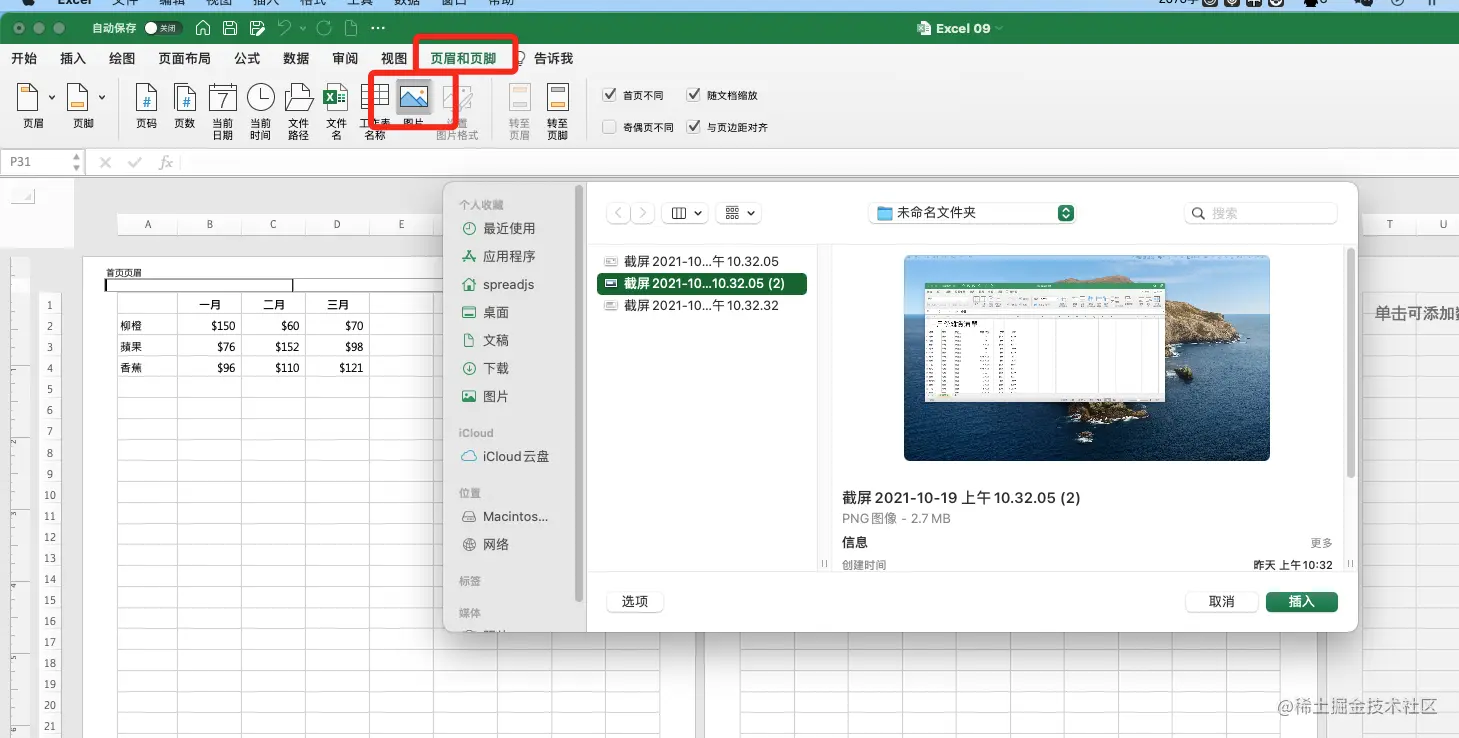Open the three-dot more commands menu

click(377, 28)
